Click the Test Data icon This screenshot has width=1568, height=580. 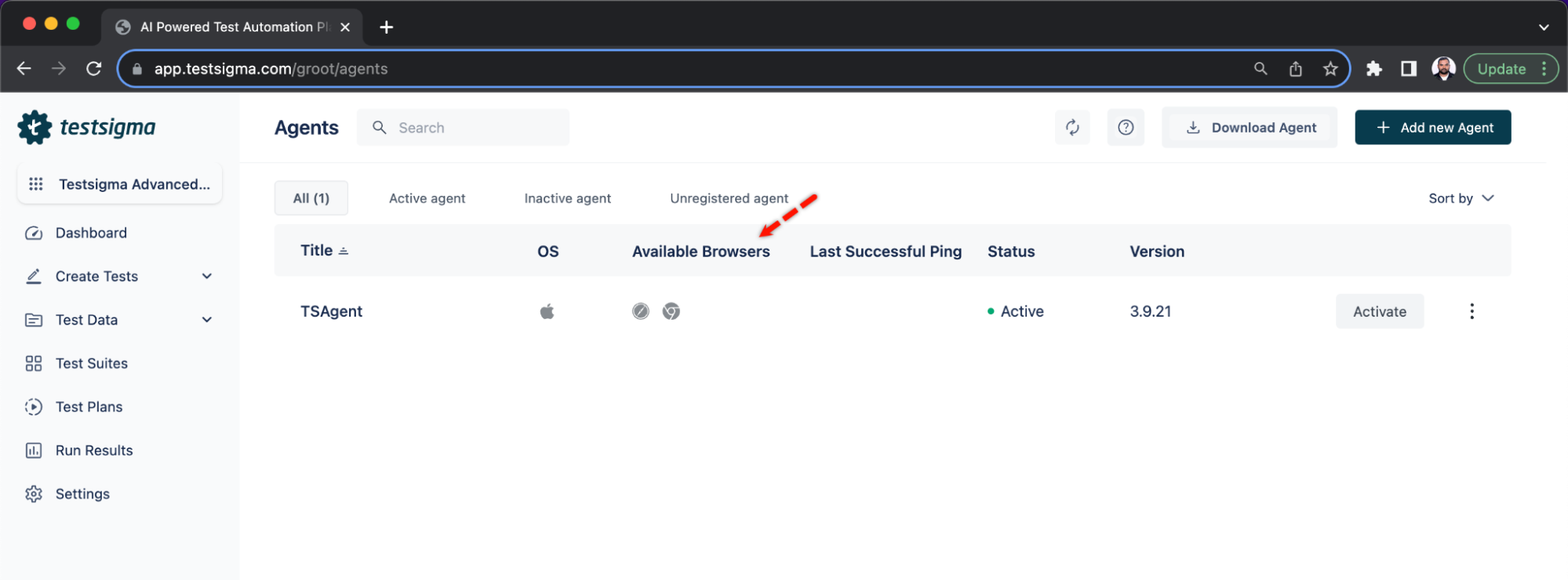34,320
